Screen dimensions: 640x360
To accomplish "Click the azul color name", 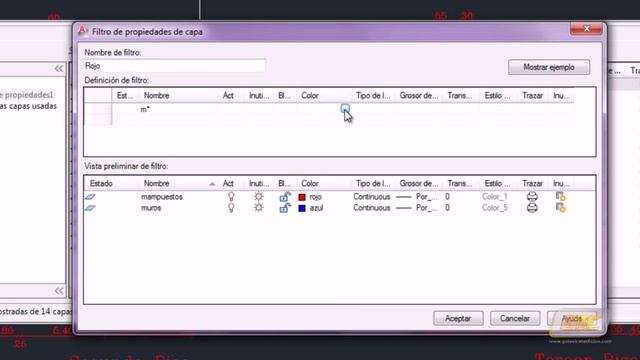I will pyautogui.click(x=316, y=208).
